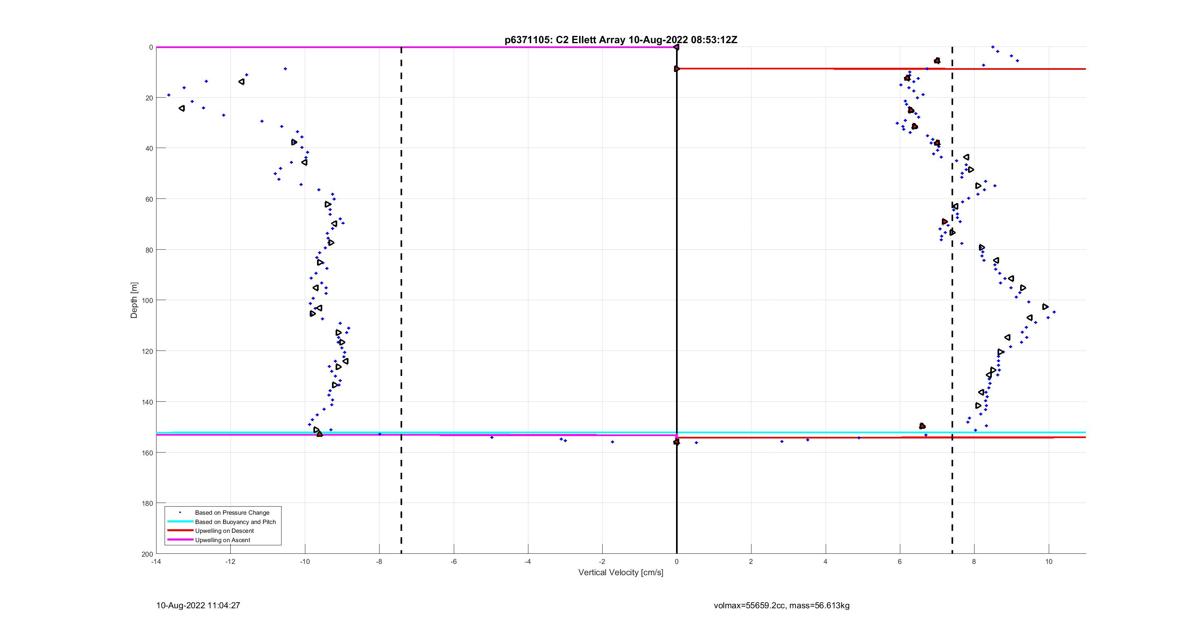The width and height of the screenshot is (1200, 622).
Task: Click the dark red line sample in the legend
Action: coord(179,531)
